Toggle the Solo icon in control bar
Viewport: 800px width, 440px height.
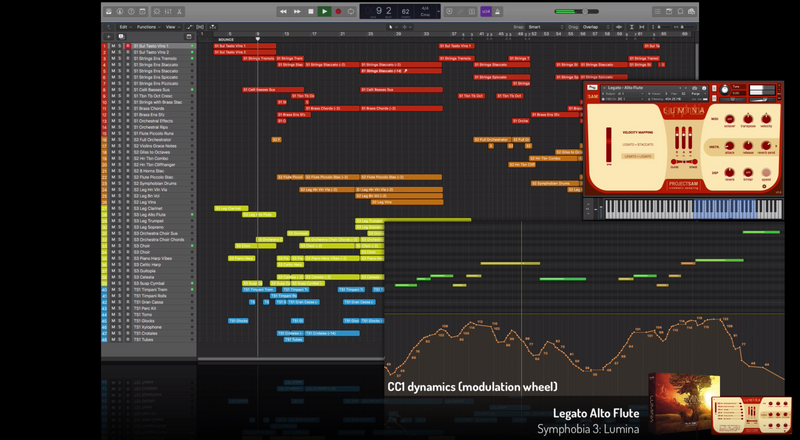coord(472,11)
